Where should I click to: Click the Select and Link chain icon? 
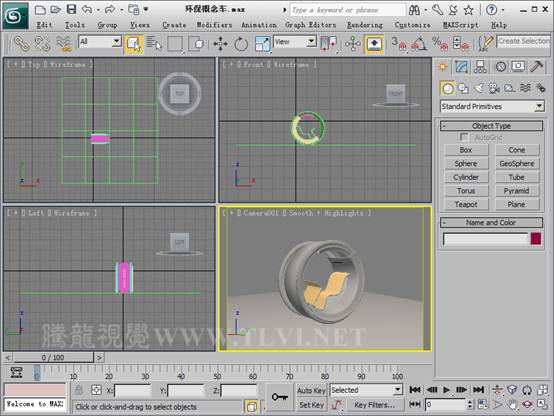click(x=21, y=44)
